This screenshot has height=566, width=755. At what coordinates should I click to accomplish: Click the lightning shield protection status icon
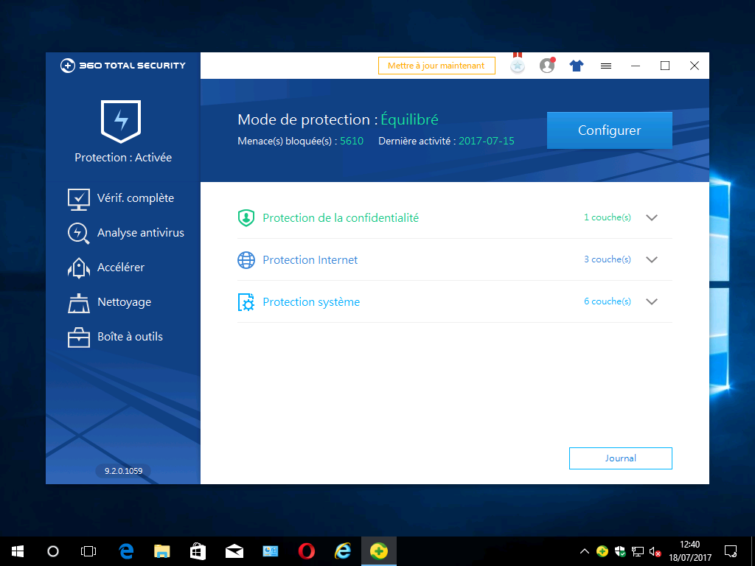point(121,121)
